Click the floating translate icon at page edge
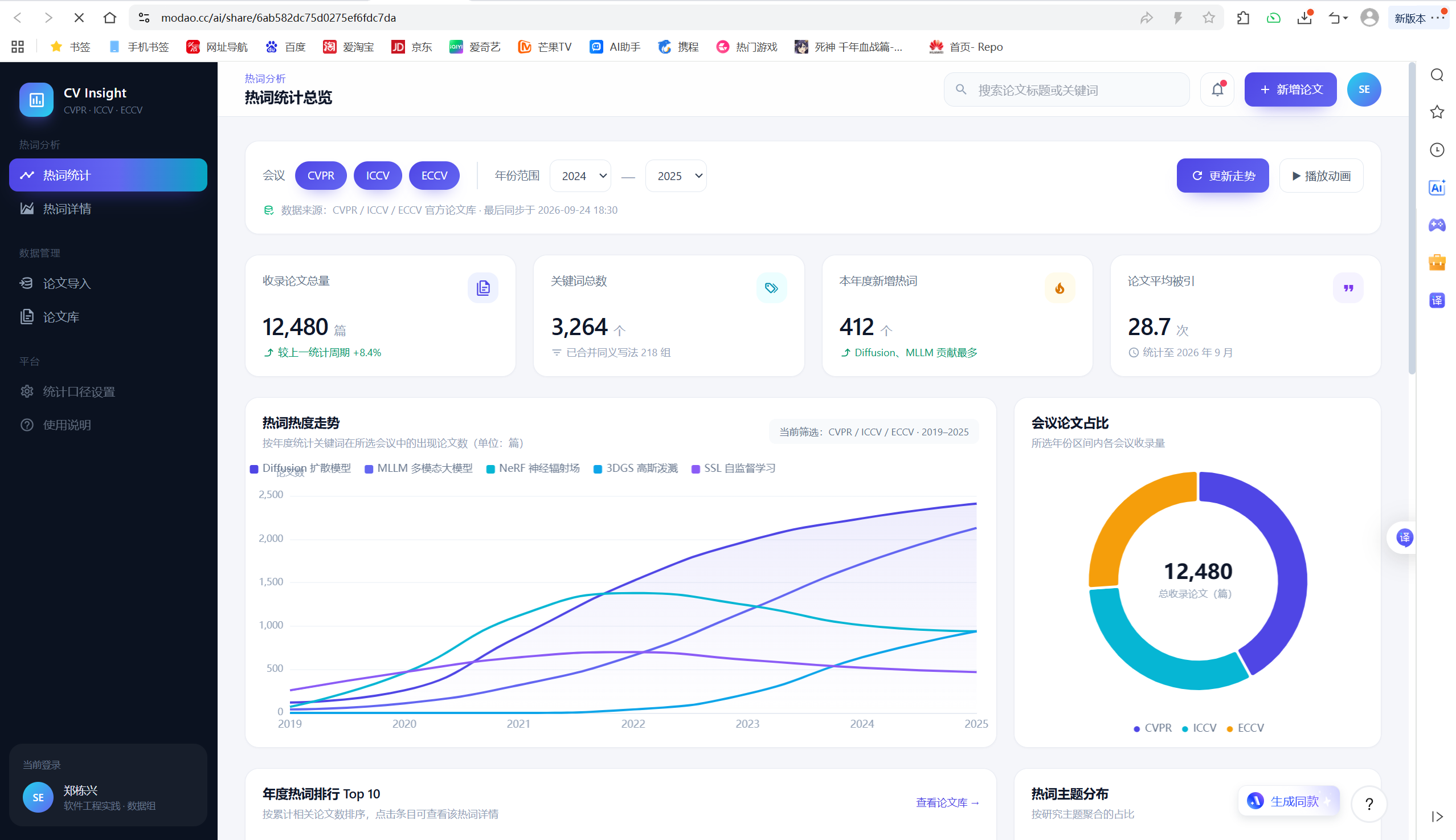The width and height of the screenshot is (1456, 840). point(1404,538)
